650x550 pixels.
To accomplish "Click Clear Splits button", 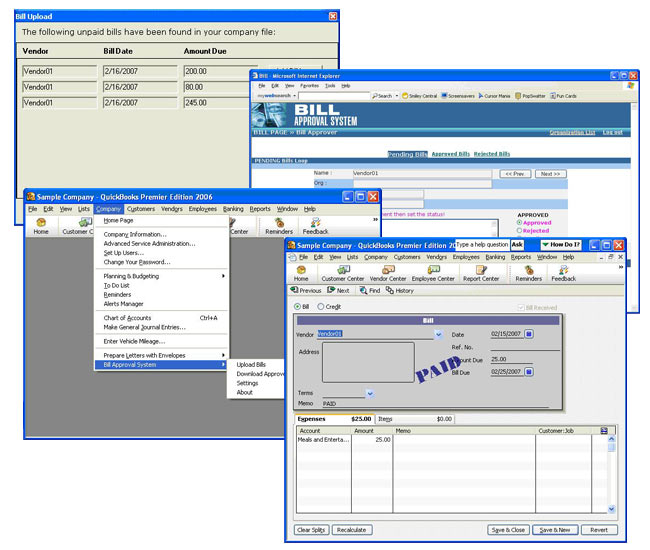I will point(311,530).
